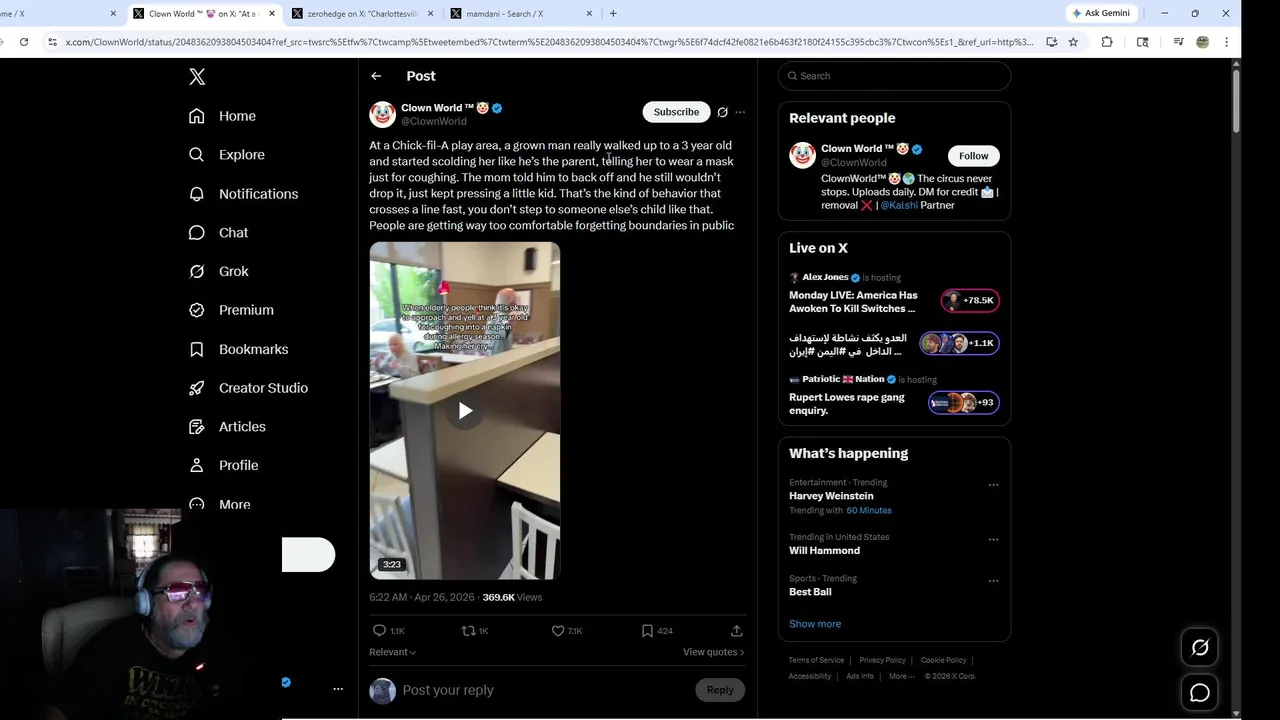Image resolution: width=1280 pixels, height=720 pixels.
Task: Click the @Kalshi partner link
Action: pyautogui.click(x=899, y=205)
